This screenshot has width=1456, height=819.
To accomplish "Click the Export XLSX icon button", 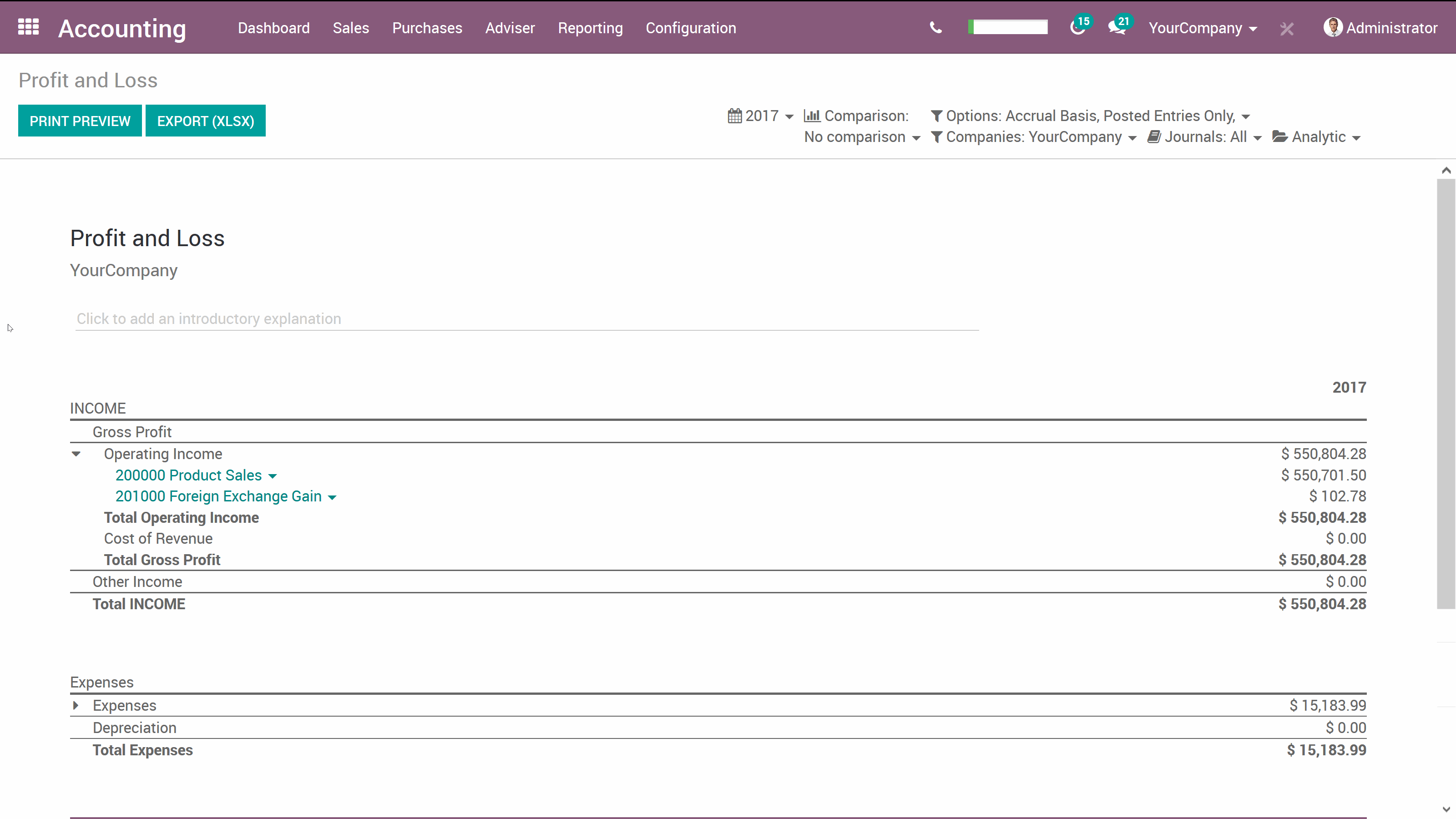I will 205,121.
